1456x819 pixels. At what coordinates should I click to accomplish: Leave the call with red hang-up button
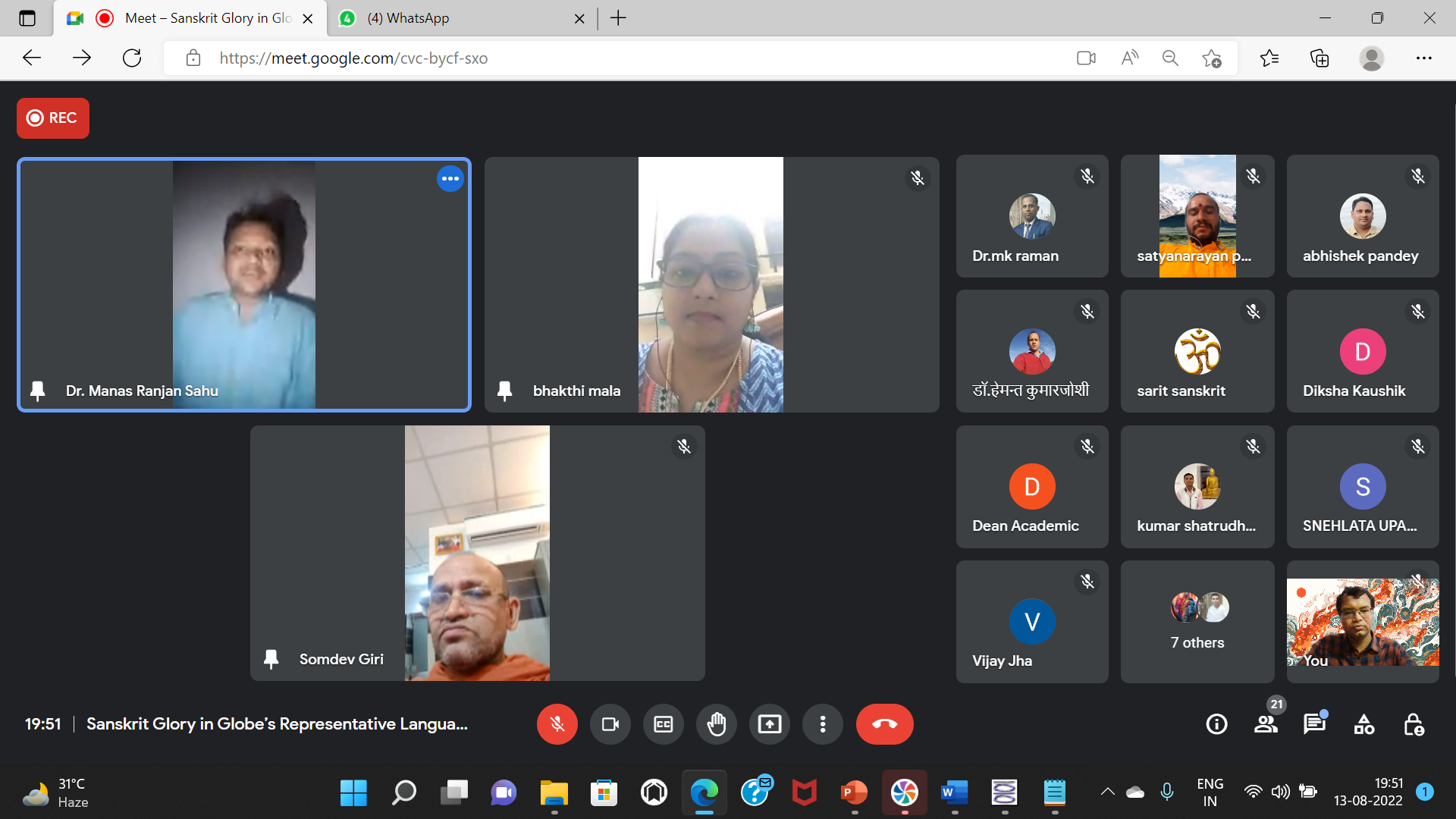click(x=884, y=724)
